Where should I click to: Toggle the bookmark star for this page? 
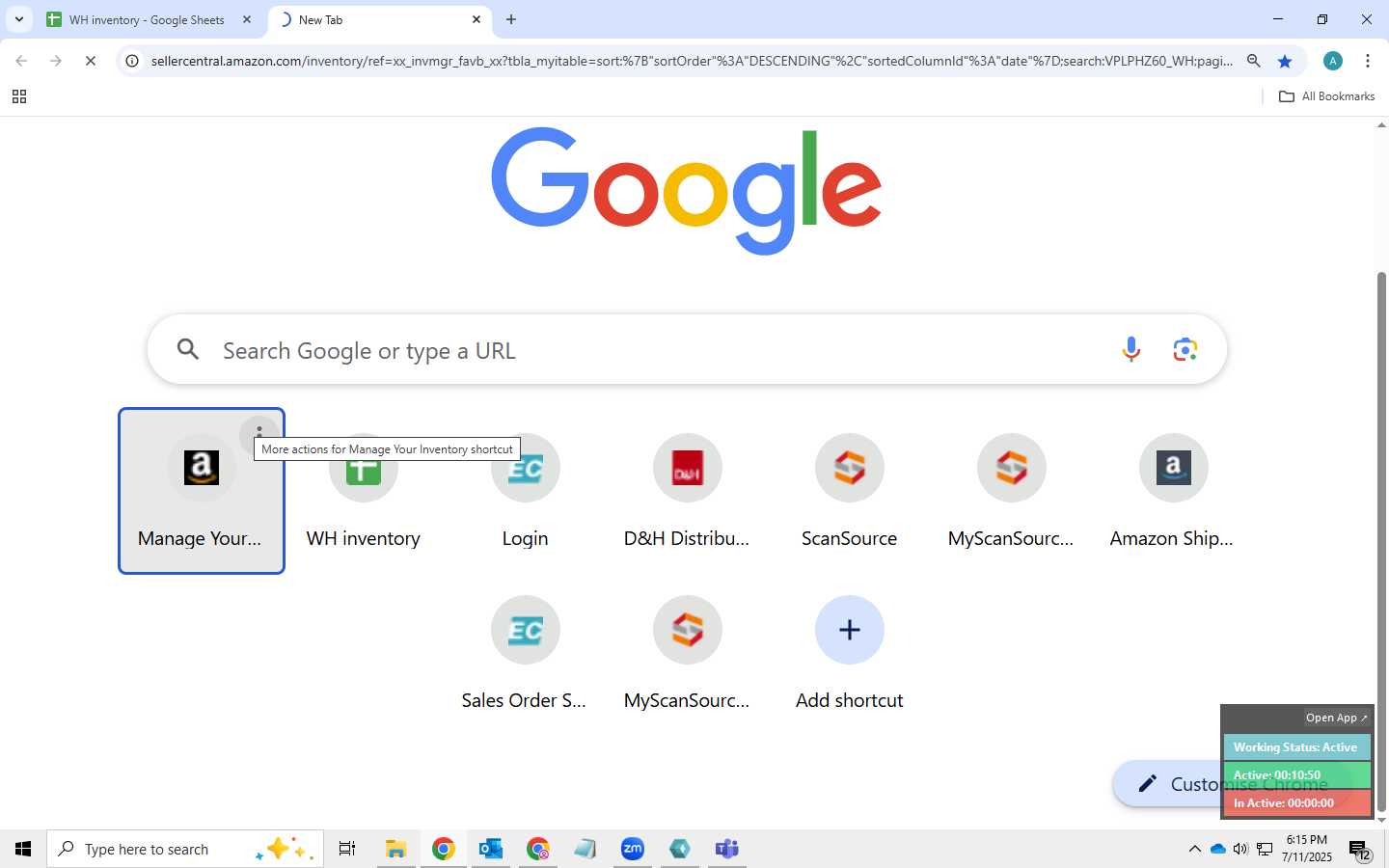coord(1285,61)
